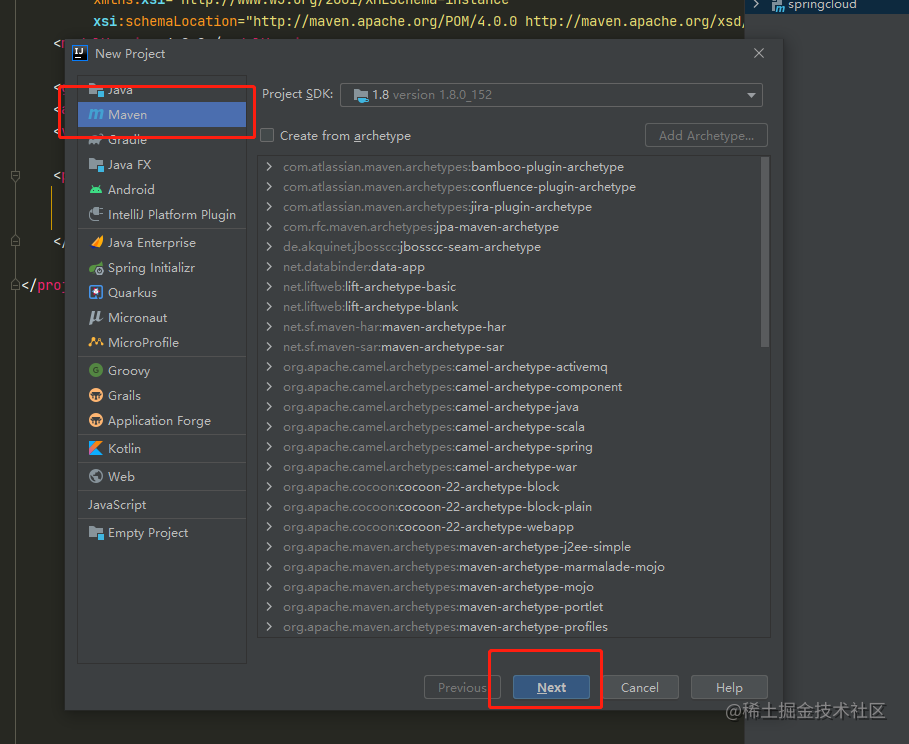Click the Next button
This screenshot has width=909, height=744.
(551, 687)
